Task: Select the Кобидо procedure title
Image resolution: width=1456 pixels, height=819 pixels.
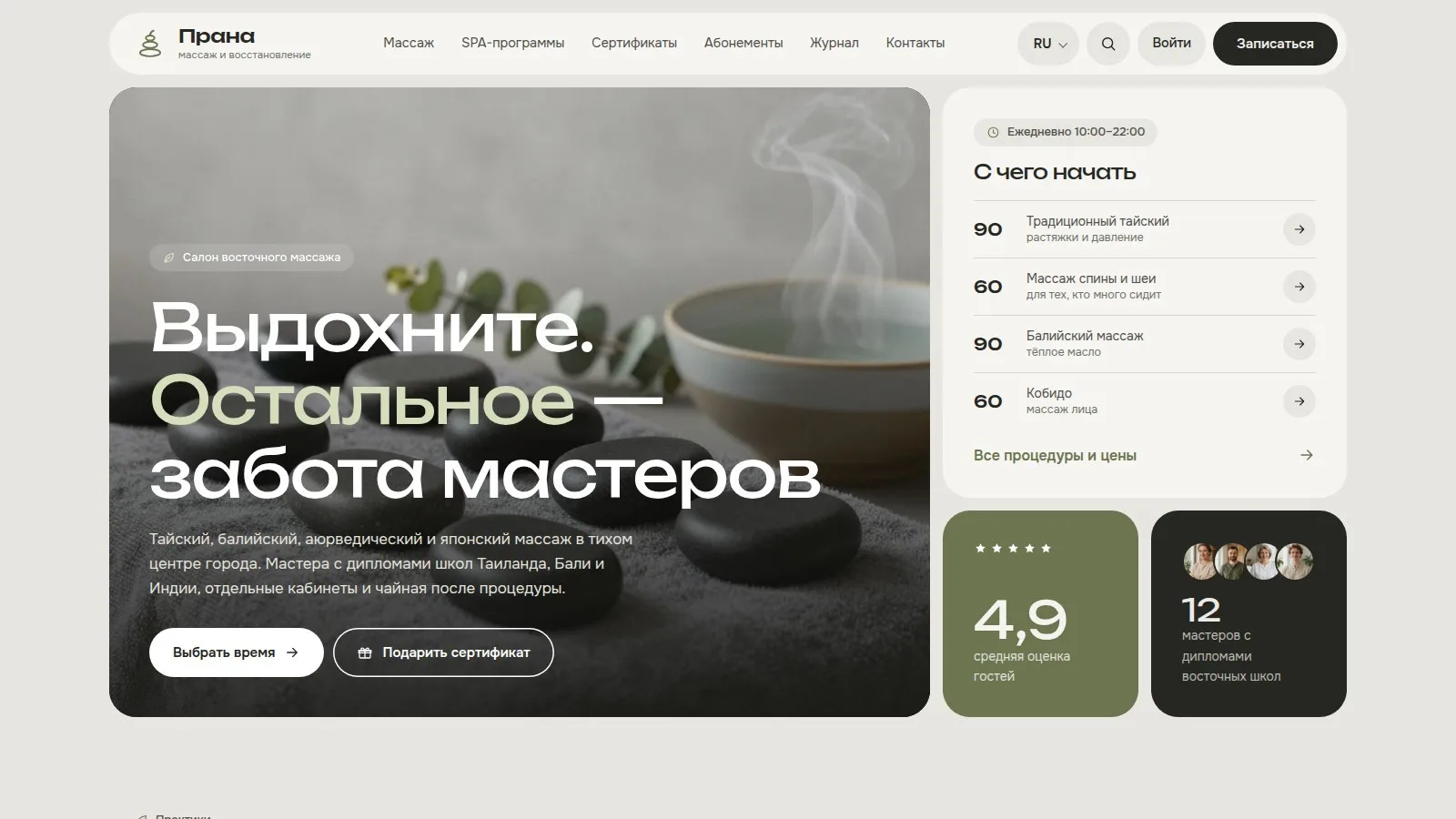Action: click(x=1049, y=393)
